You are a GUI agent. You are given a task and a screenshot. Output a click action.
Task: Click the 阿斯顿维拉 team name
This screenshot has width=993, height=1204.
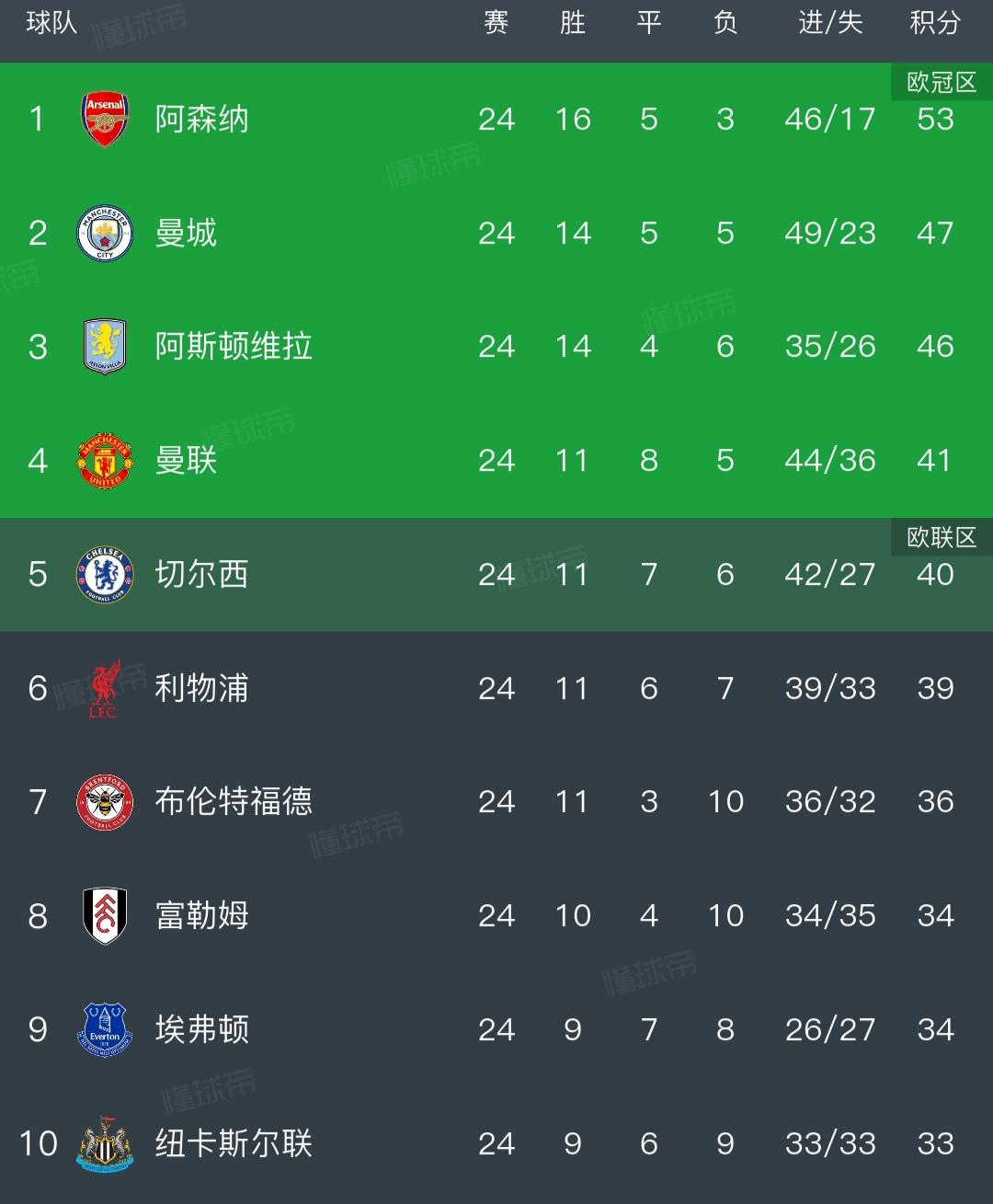click(234, 347)
